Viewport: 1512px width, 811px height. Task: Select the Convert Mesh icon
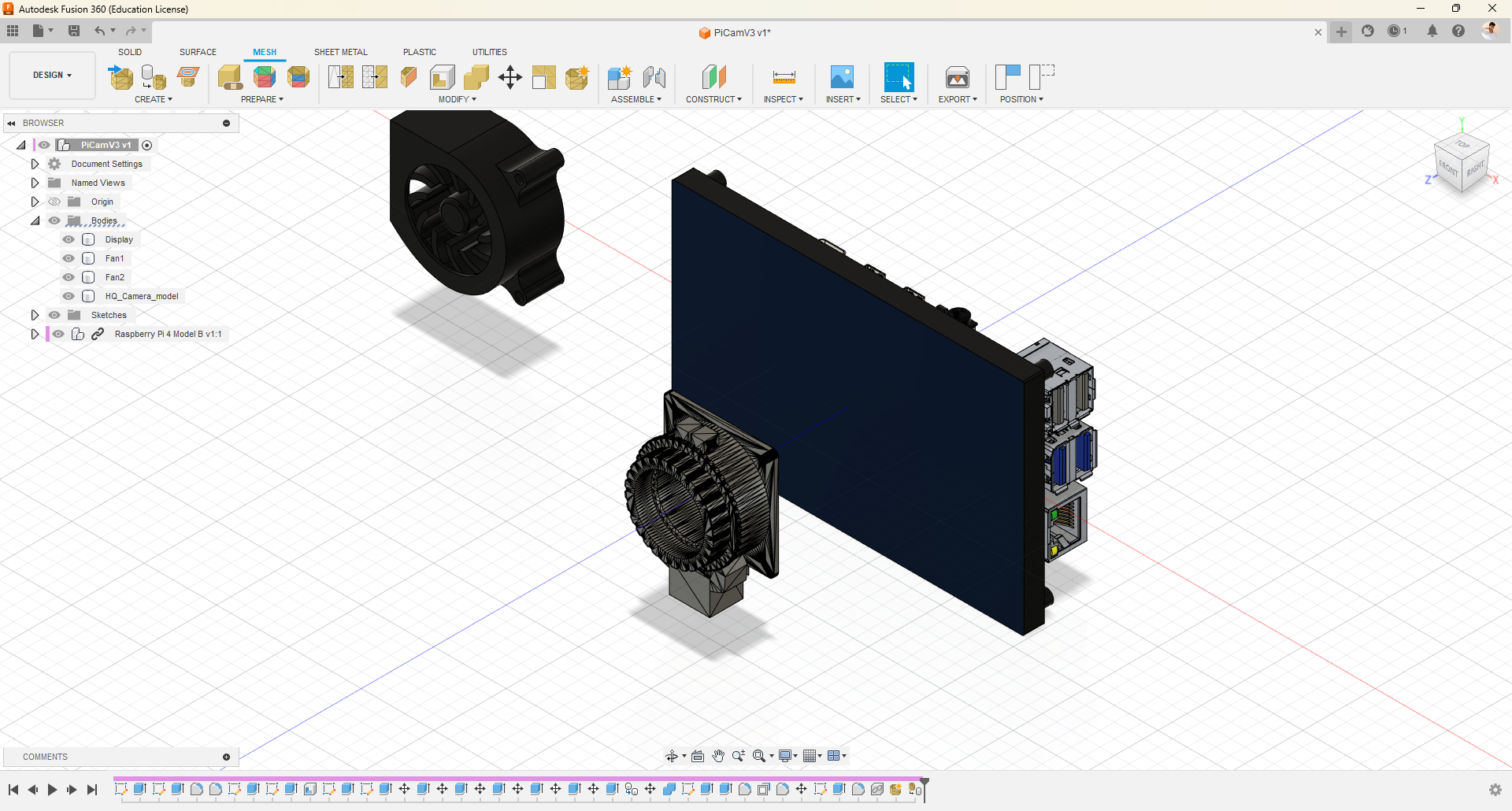tap(577, 77)
